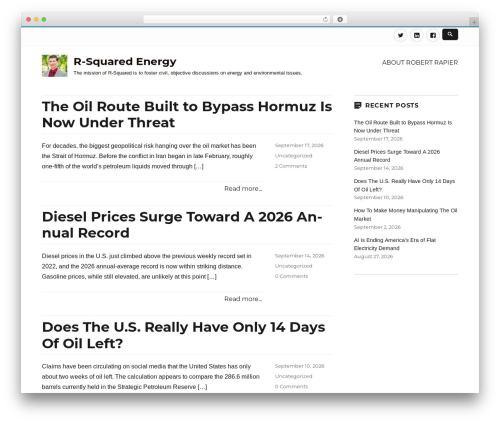
Task: Click sidebar date September 2, 2026
Action: pos(377,227)
